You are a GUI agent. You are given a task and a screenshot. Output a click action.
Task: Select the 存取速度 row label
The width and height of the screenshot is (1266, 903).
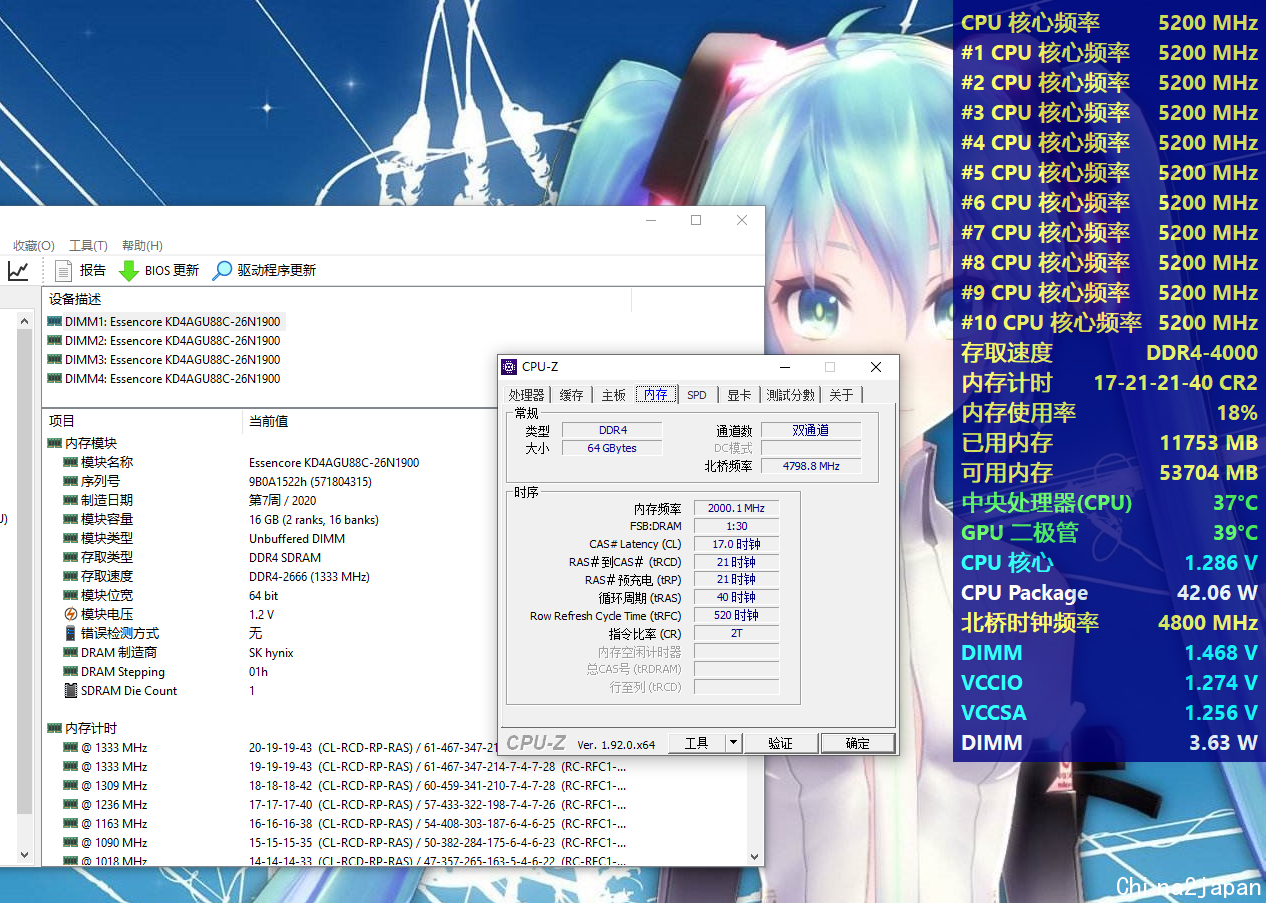click(x=107, y=576)
